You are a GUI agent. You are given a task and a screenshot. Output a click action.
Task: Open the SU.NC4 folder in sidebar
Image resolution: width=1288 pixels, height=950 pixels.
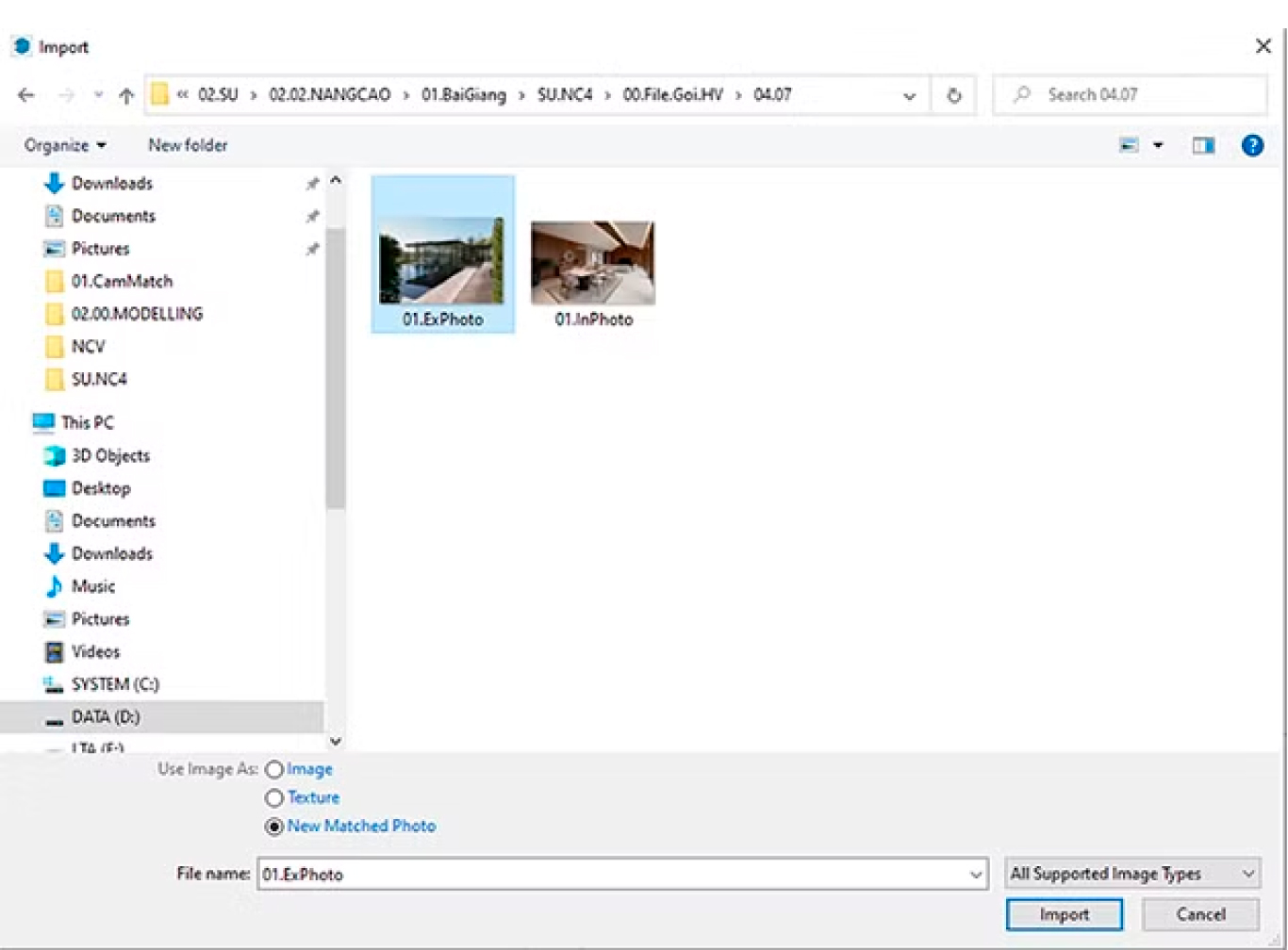(99, 379)
